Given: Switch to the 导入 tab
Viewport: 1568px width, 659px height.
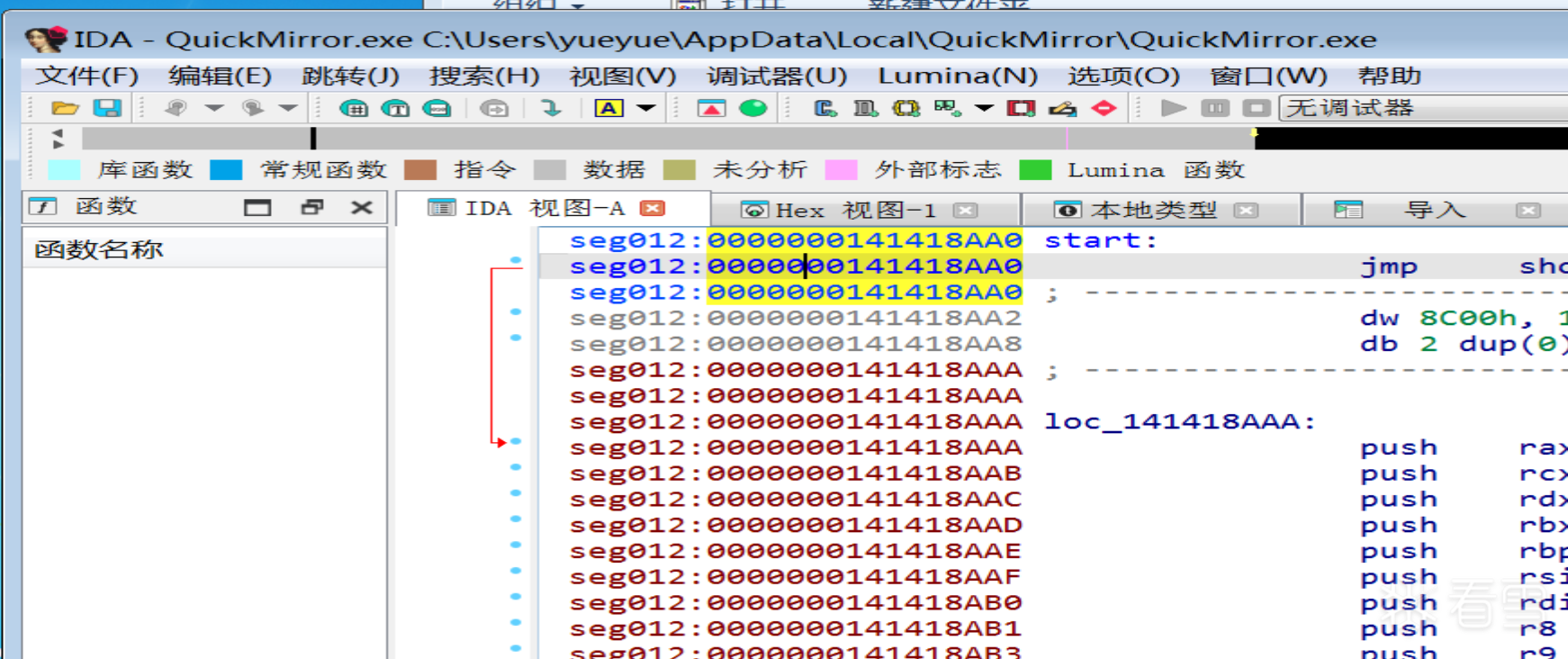Looking at the screenshot, I should 1435,211.
